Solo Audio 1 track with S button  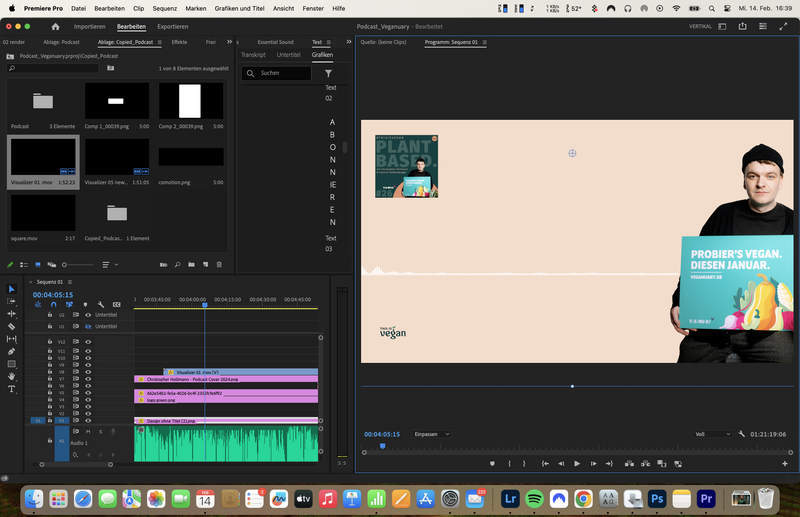click(x=101, y=432)
